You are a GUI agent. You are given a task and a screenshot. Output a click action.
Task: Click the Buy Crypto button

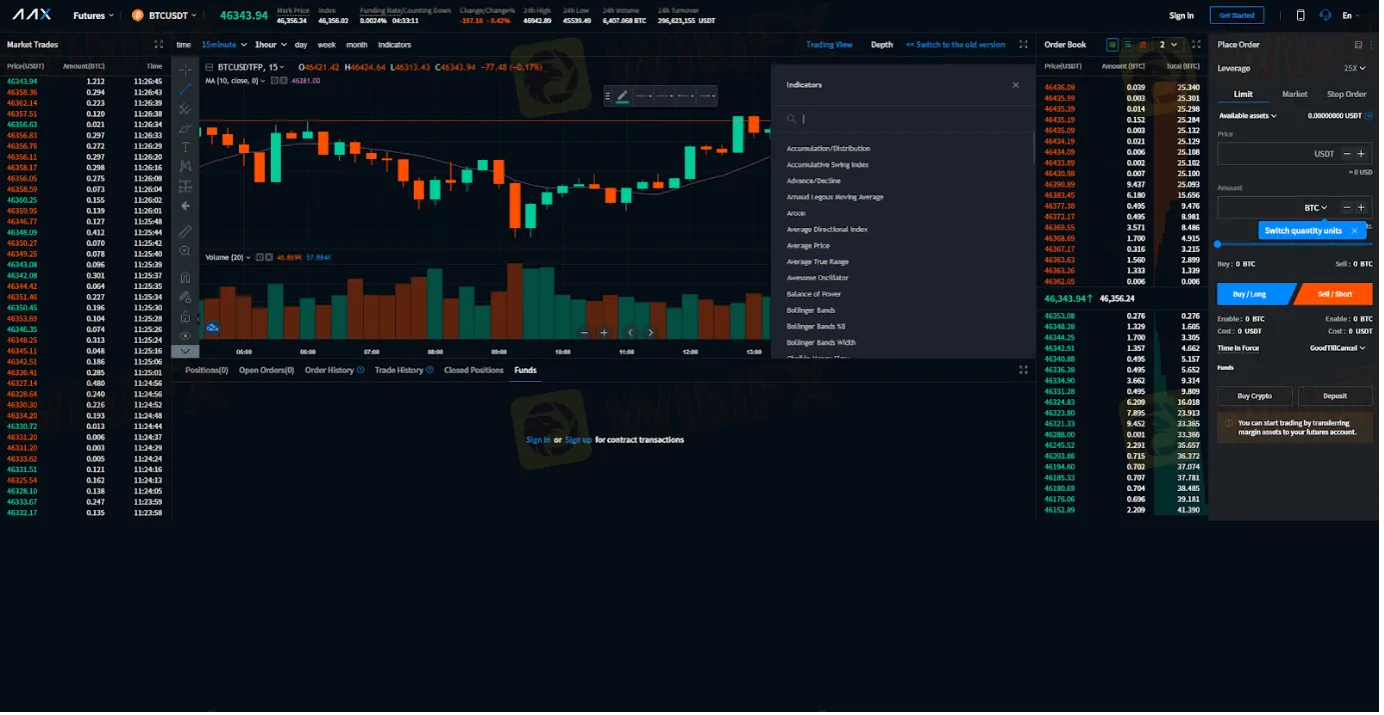[x=1254, y=396]
